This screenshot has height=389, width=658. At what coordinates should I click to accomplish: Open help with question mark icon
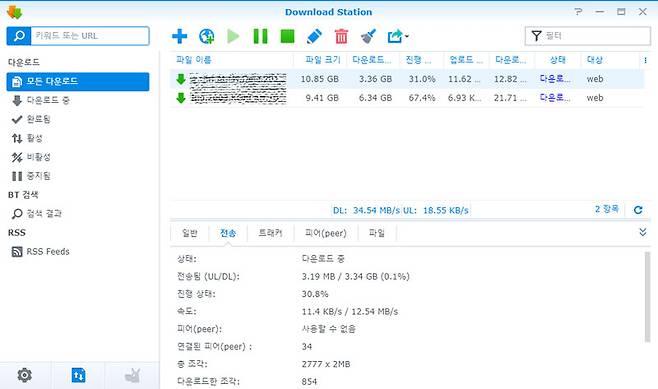(x=578, y=12)
